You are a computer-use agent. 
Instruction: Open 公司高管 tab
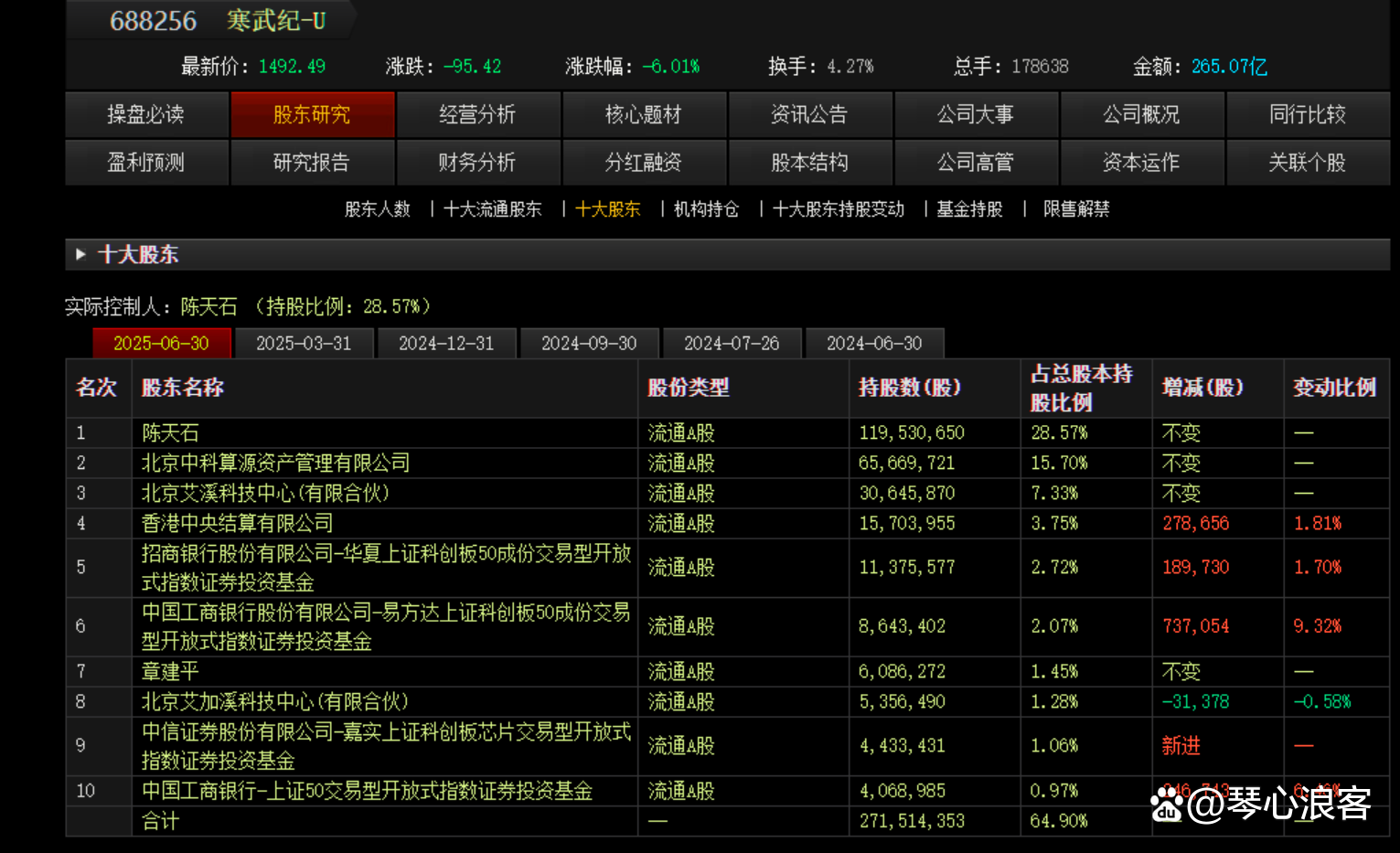tap(976, 163)
